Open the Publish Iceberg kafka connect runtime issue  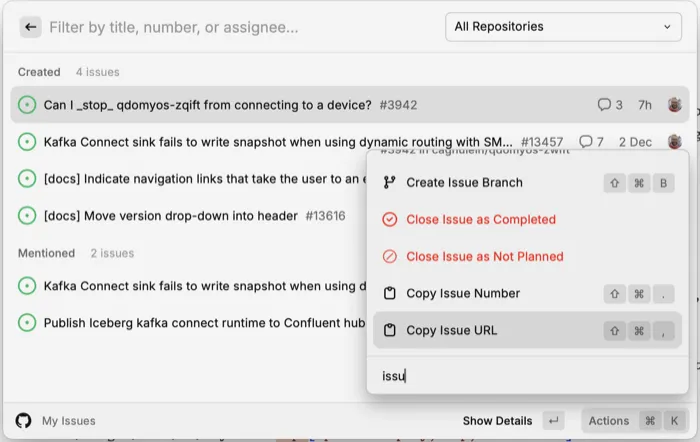point(200,323)
